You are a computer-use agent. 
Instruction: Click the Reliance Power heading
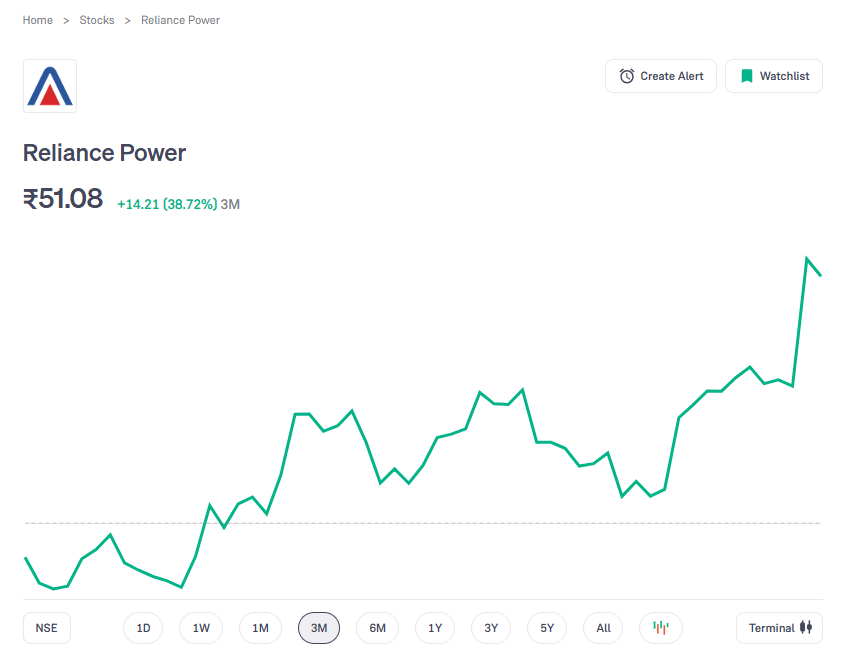pos(104,153)
